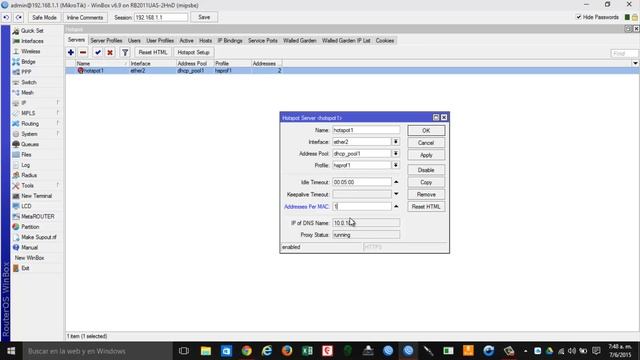Click Copy in Hotspot Server dialog

[426, 182]
